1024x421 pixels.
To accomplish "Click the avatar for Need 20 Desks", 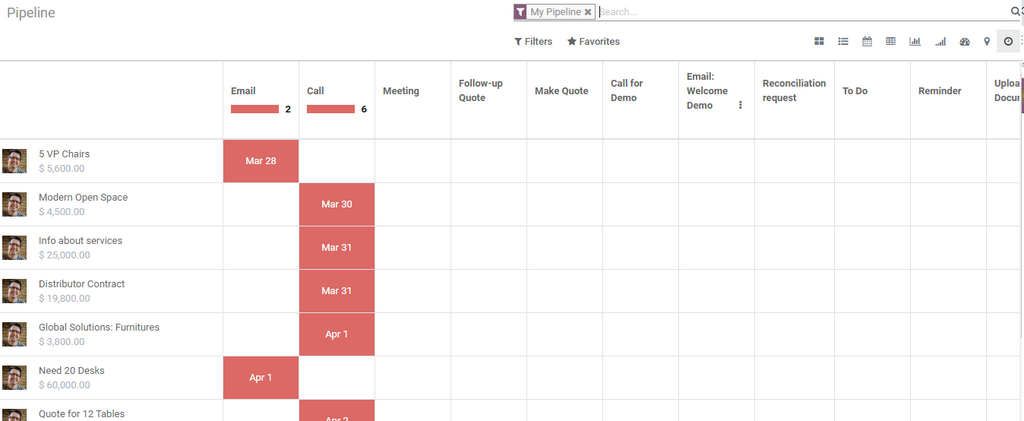I will click(14, 378).
